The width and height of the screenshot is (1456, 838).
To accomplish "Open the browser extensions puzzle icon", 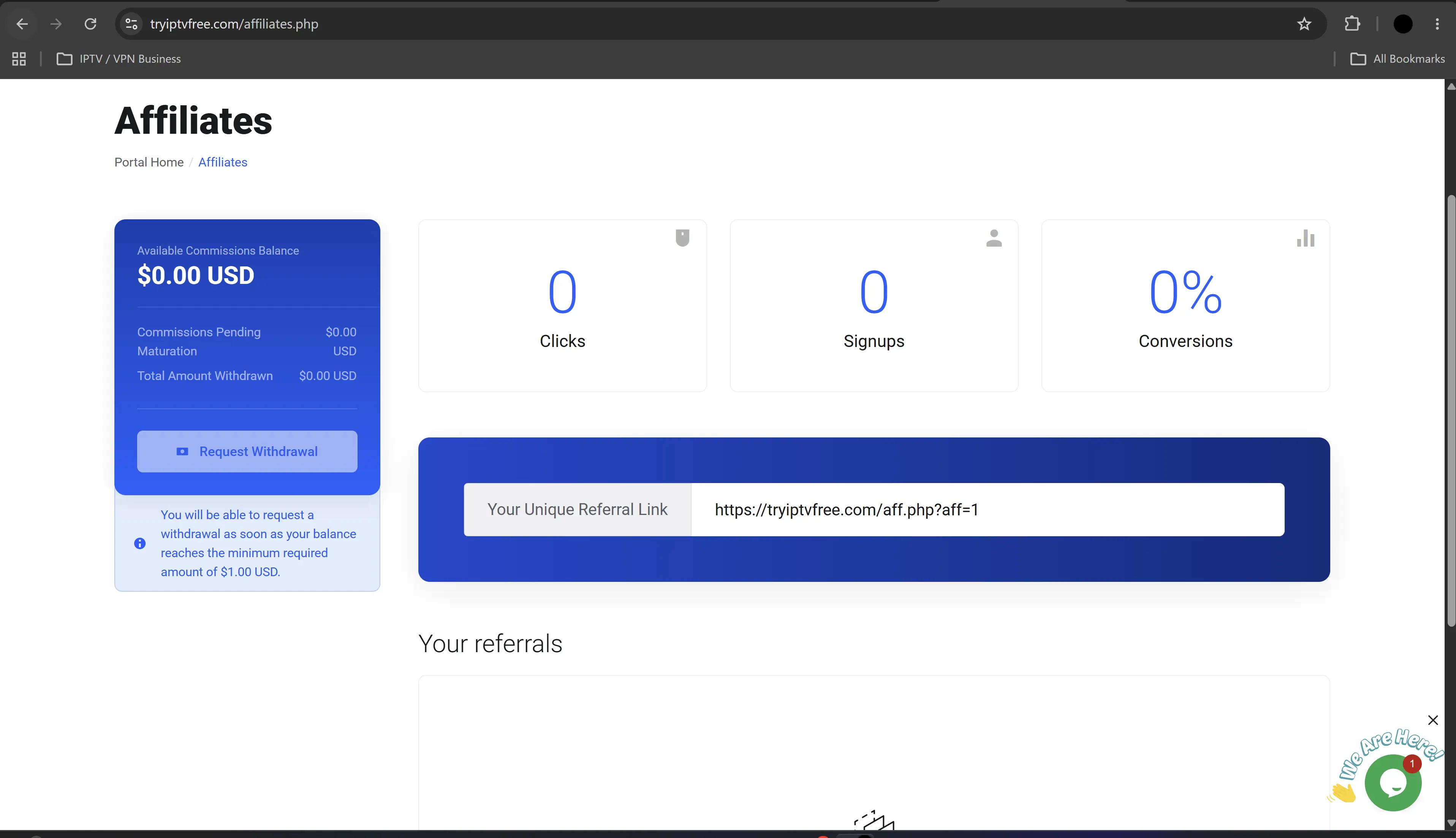I will pos(1352,24).
